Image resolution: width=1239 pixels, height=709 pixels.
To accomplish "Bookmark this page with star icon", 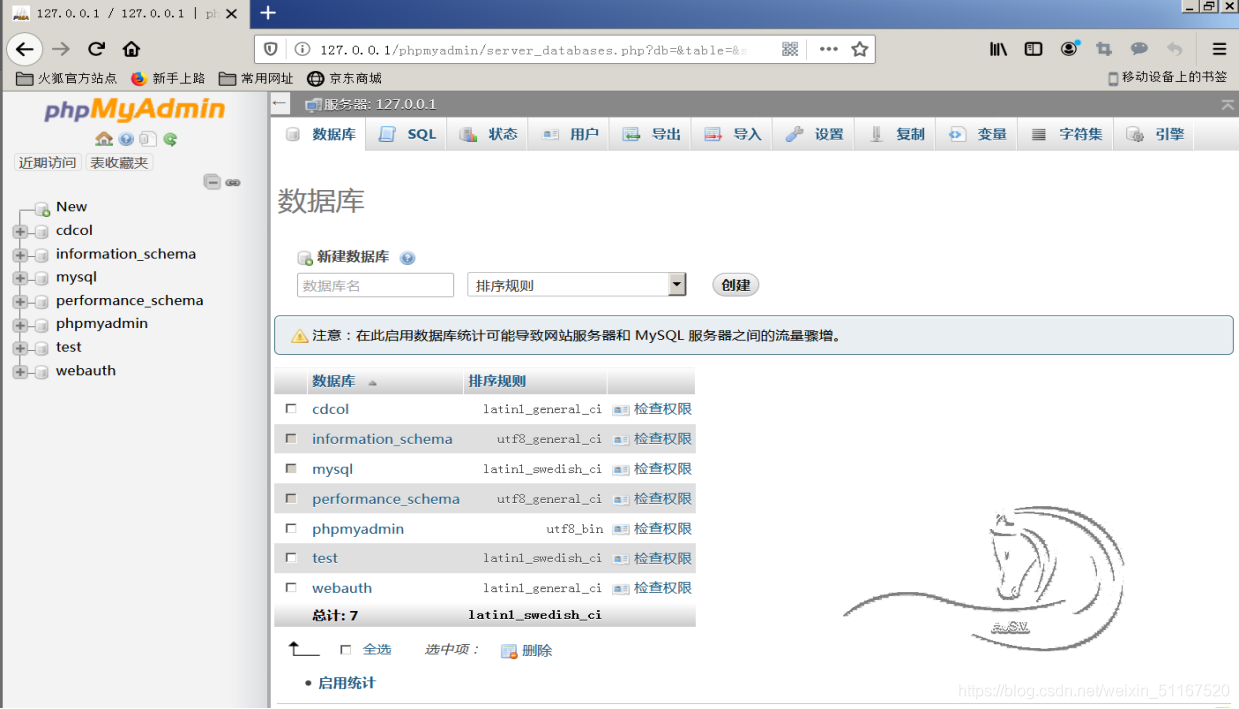I will 859,49.
